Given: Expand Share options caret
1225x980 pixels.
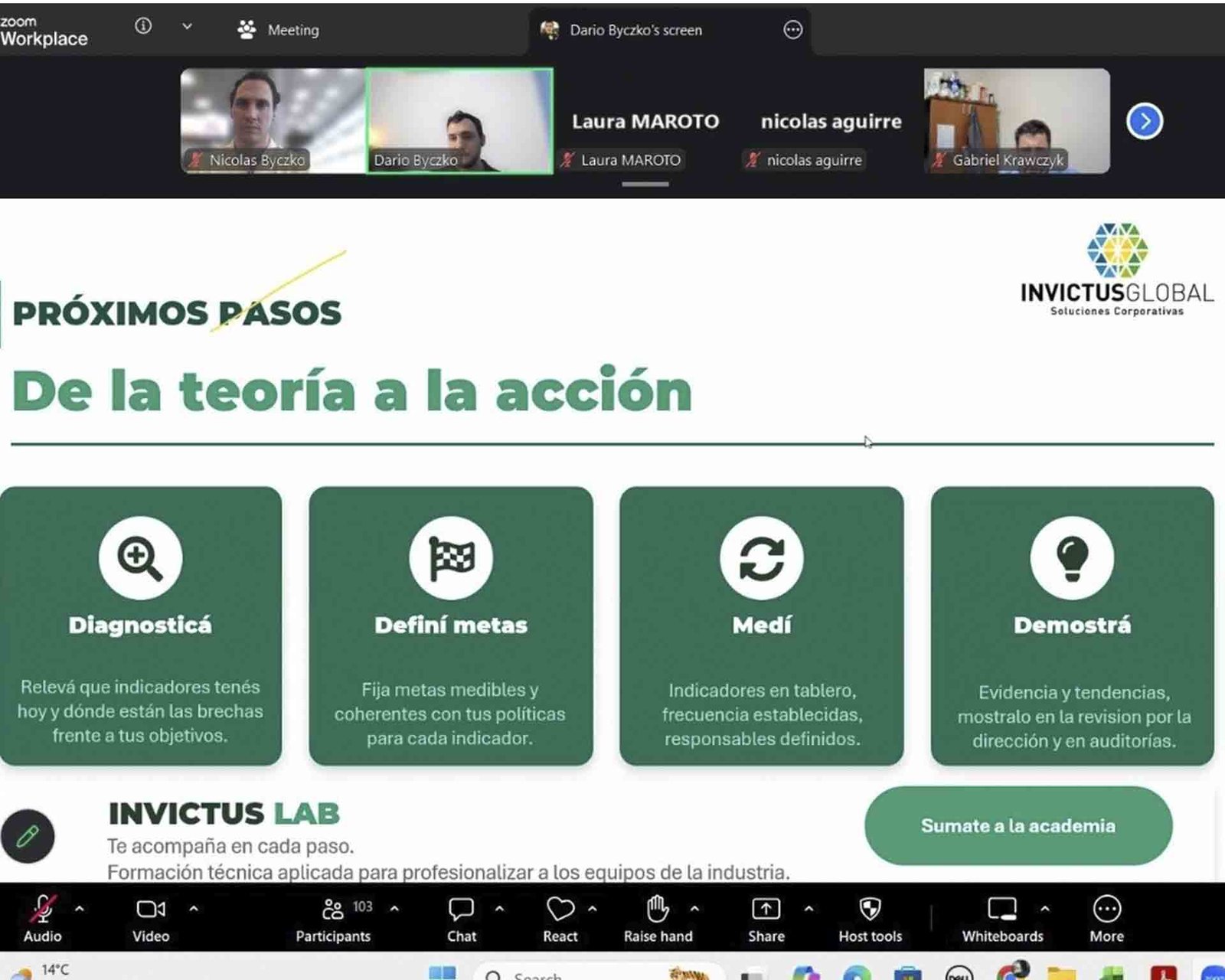Looking at the screenshot, I should tap(808, 909).
